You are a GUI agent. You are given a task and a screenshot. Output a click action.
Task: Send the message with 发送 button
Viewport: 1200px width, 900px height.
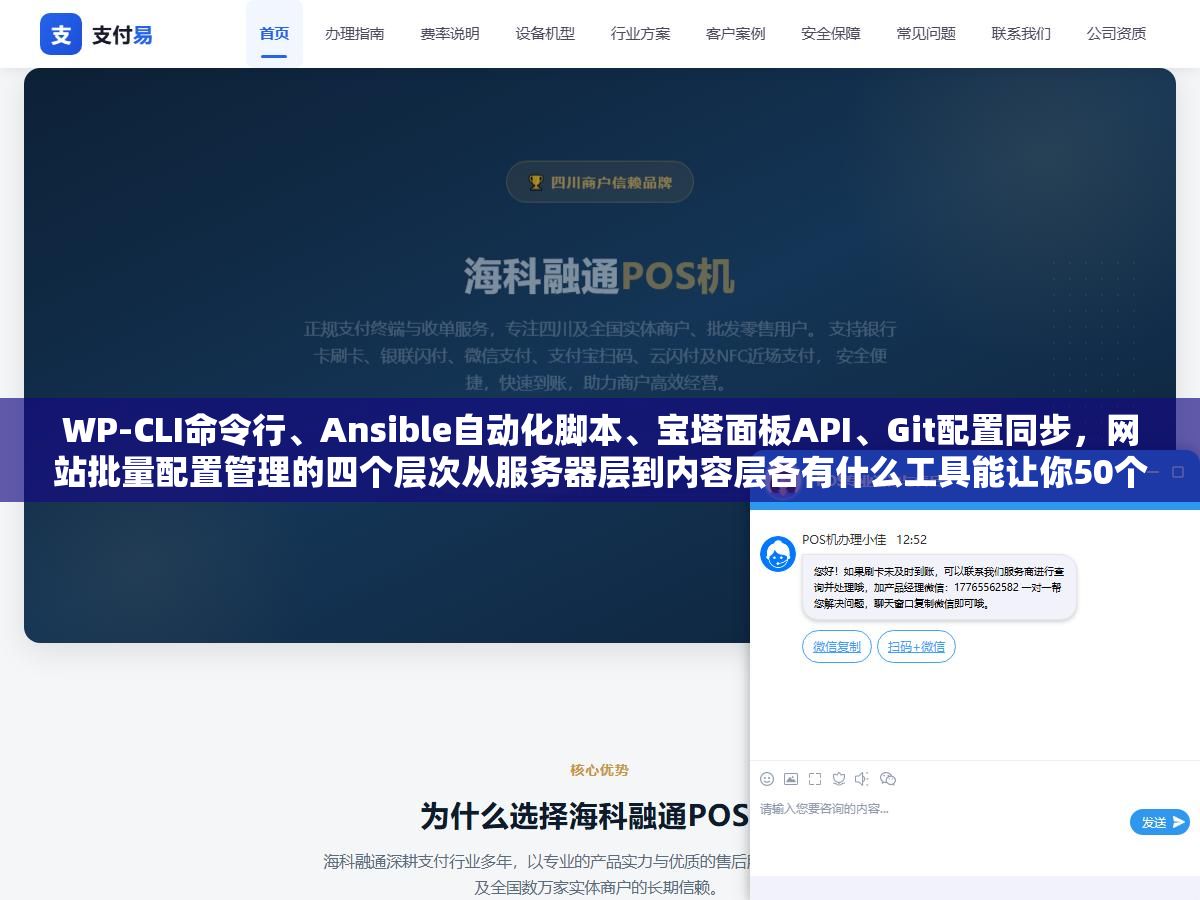(x=1160, y=822)
